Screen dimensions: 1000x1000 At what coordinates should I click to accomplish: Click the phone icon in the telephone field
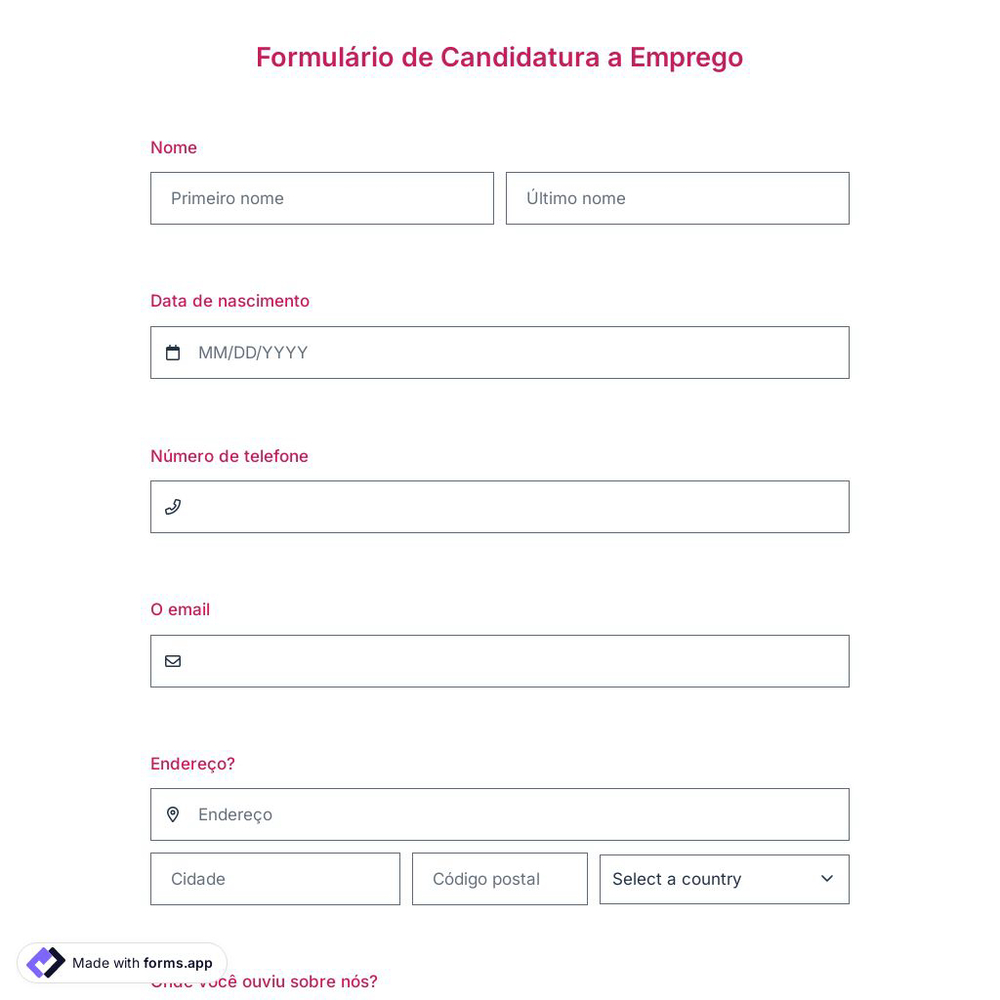coord(173,507)
